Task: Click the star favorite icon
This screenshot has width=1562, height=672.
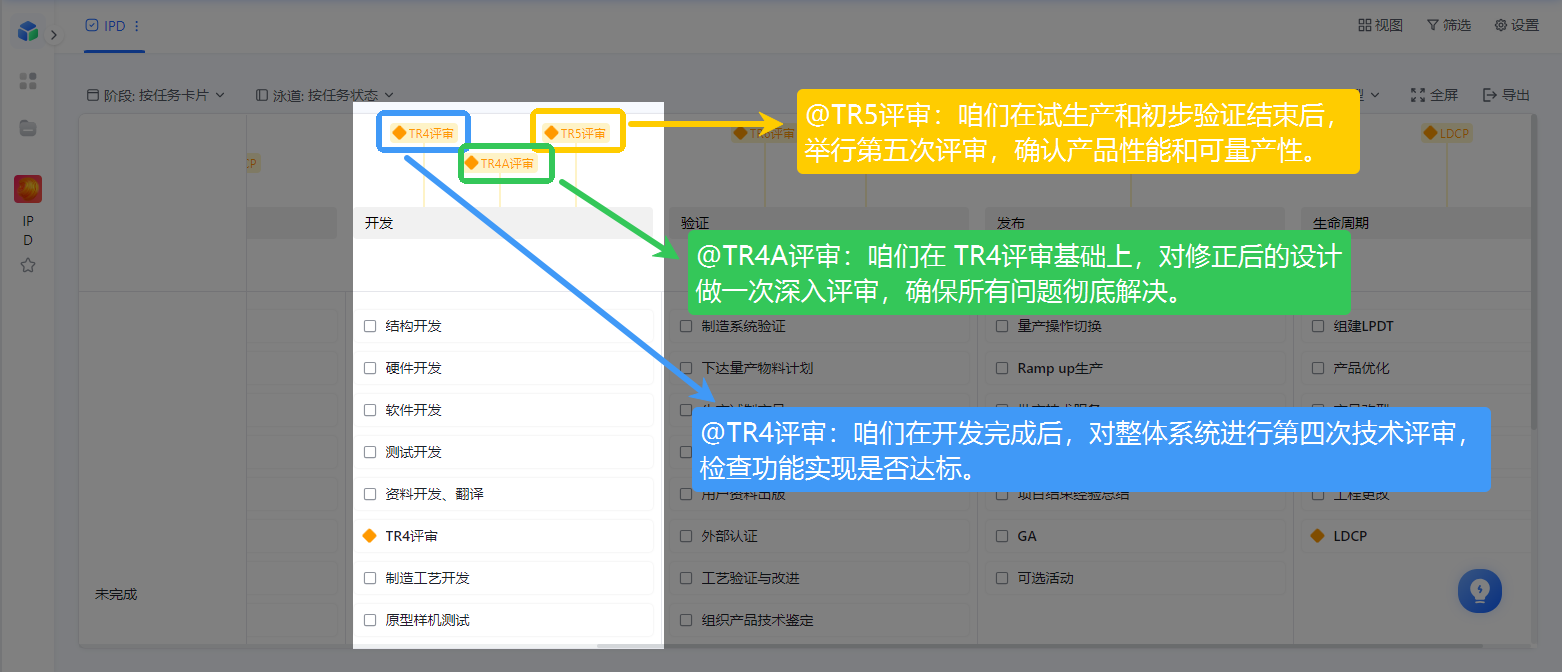Action: [x=28, y=265]
